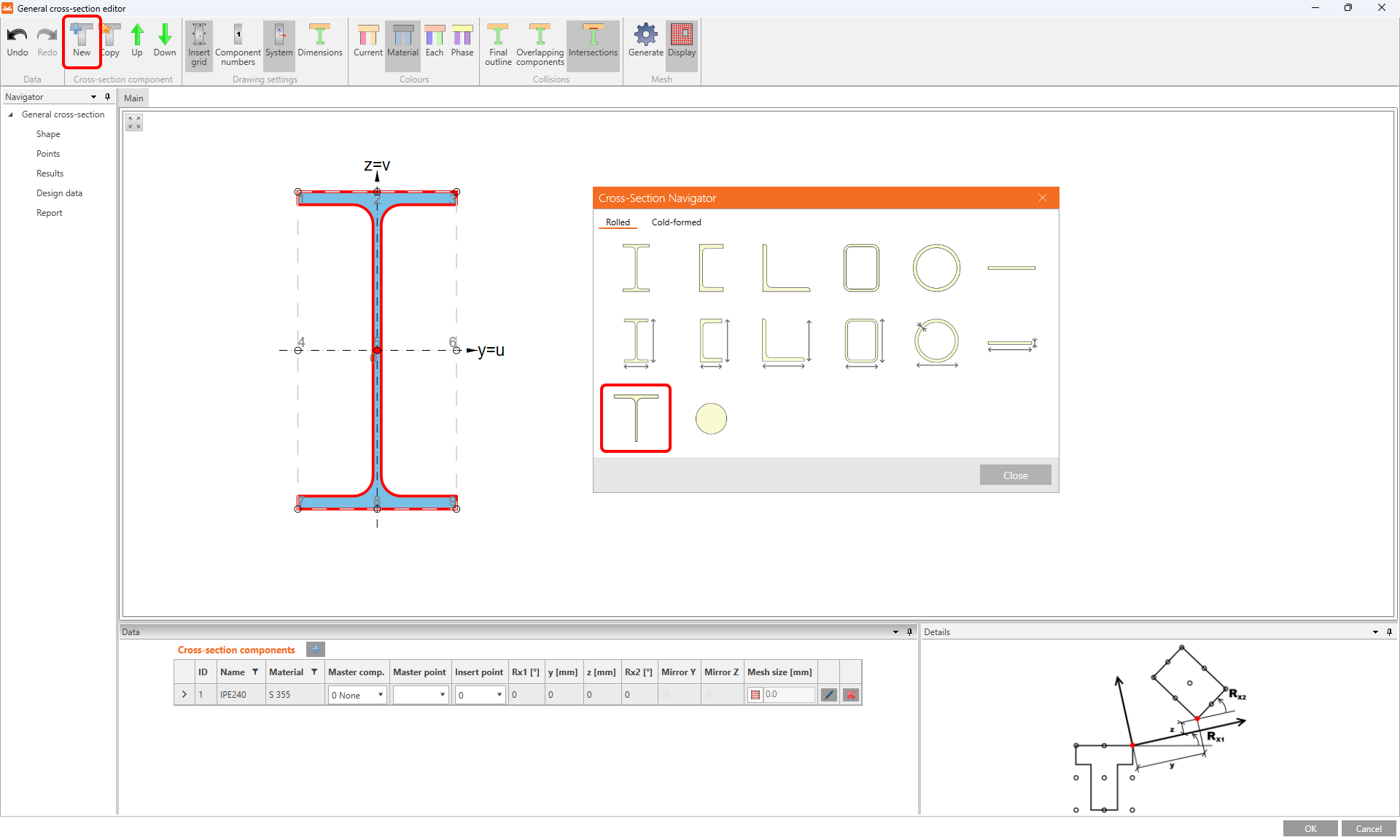Open the Master comp. dropdown
This screenshot has height=840, width=1400.
[380, 694]
